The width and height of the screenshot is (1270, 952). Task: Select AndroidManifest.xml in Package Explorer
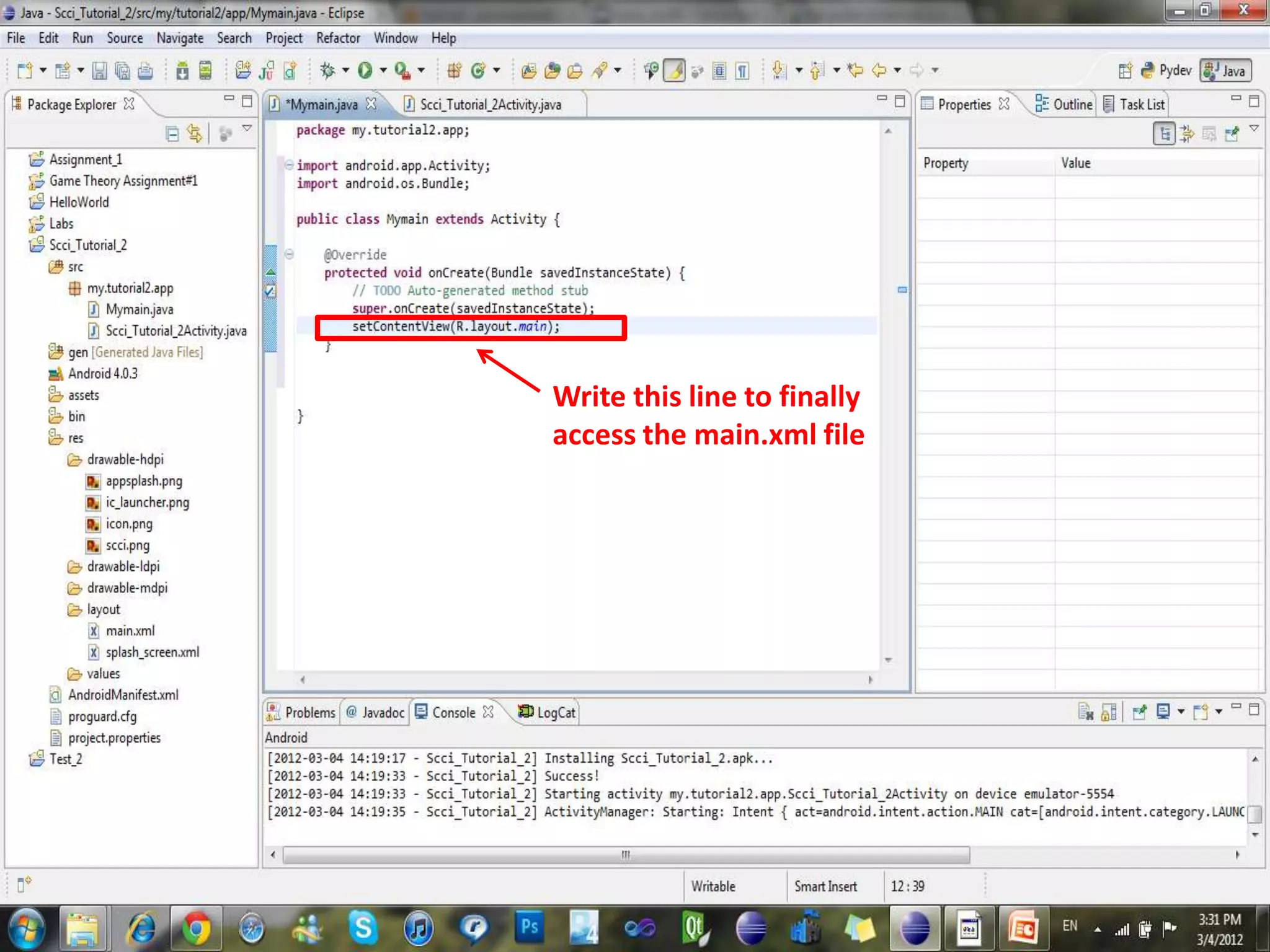pyautogui.click(x=123, y=695)
